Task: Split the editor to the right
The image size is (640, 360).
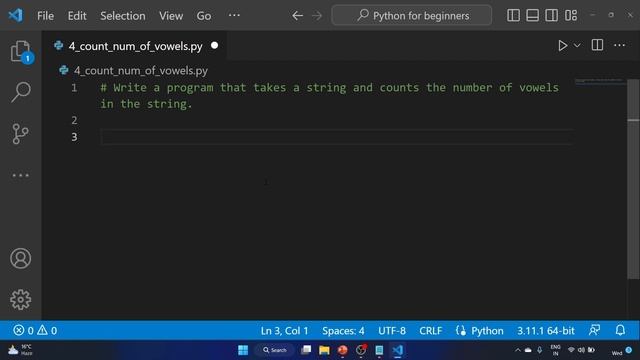Action: click(597, 45)
